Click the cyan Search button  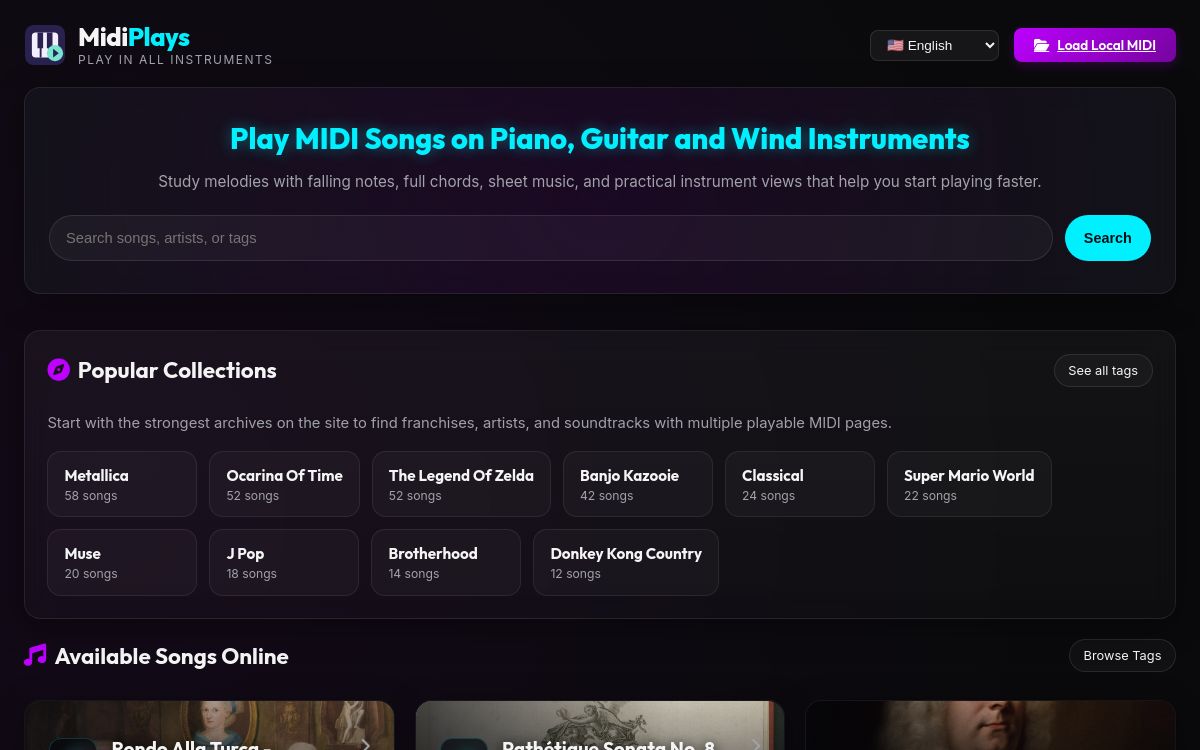point(1108,238)
